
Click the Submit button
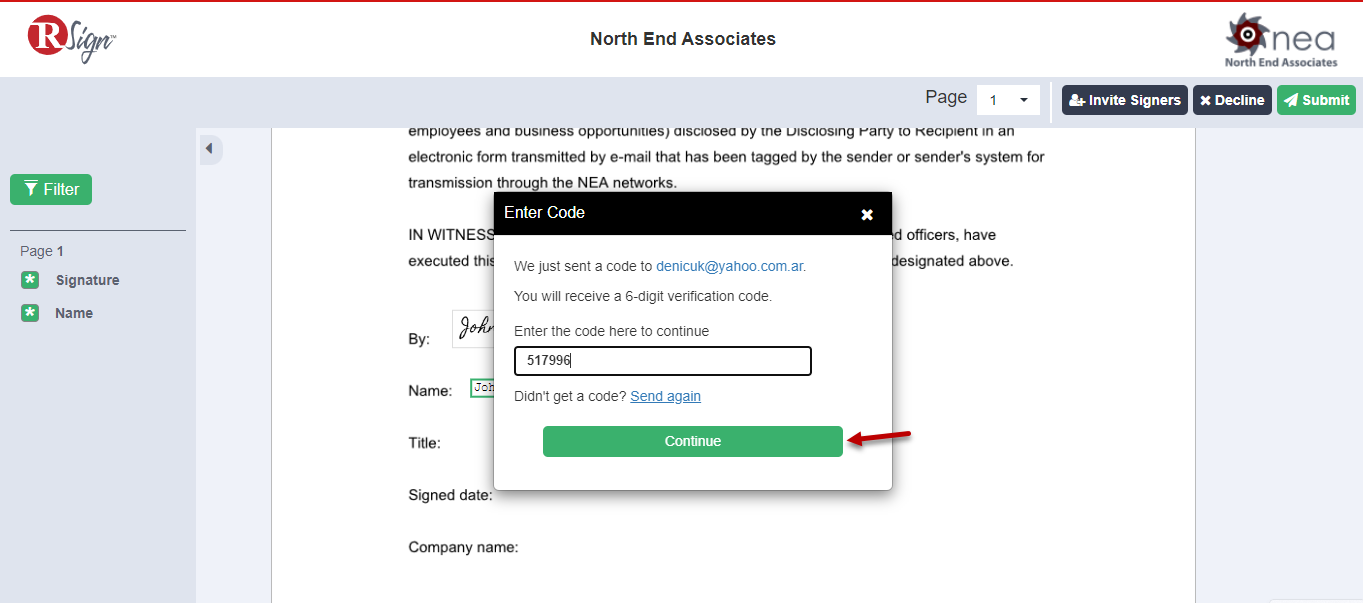(x=1316, y=100)
